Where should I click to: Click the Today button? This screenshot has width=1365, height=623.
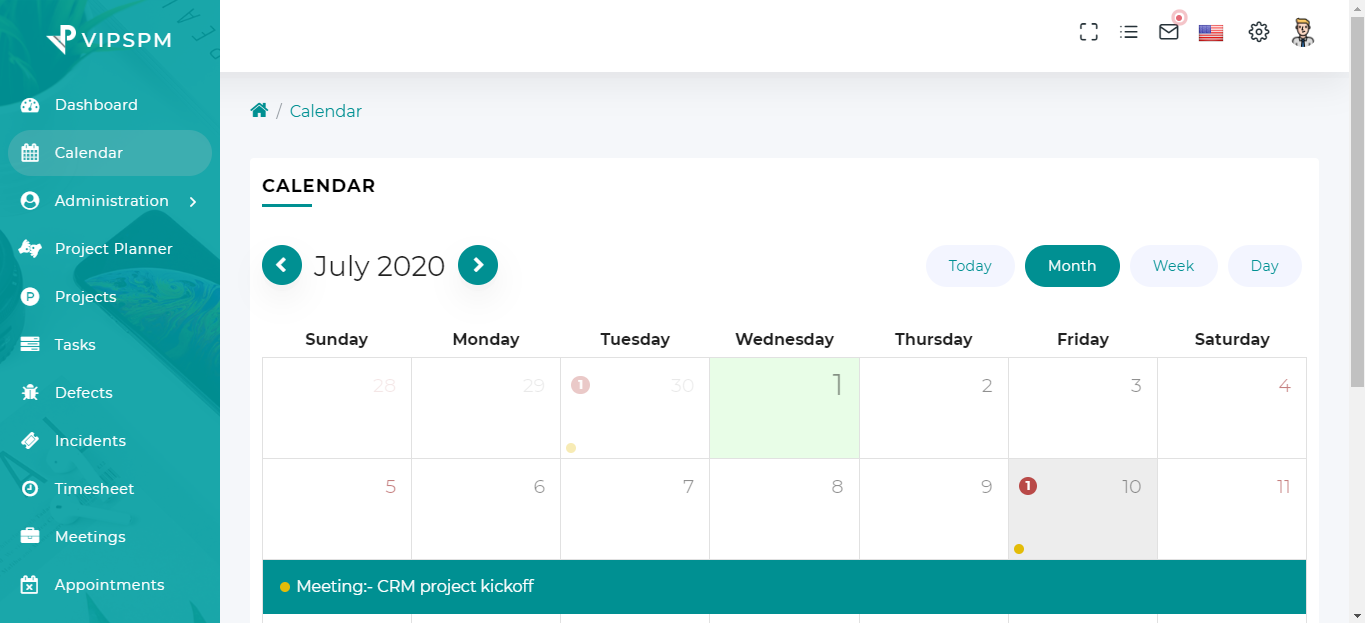pos(970,266)
